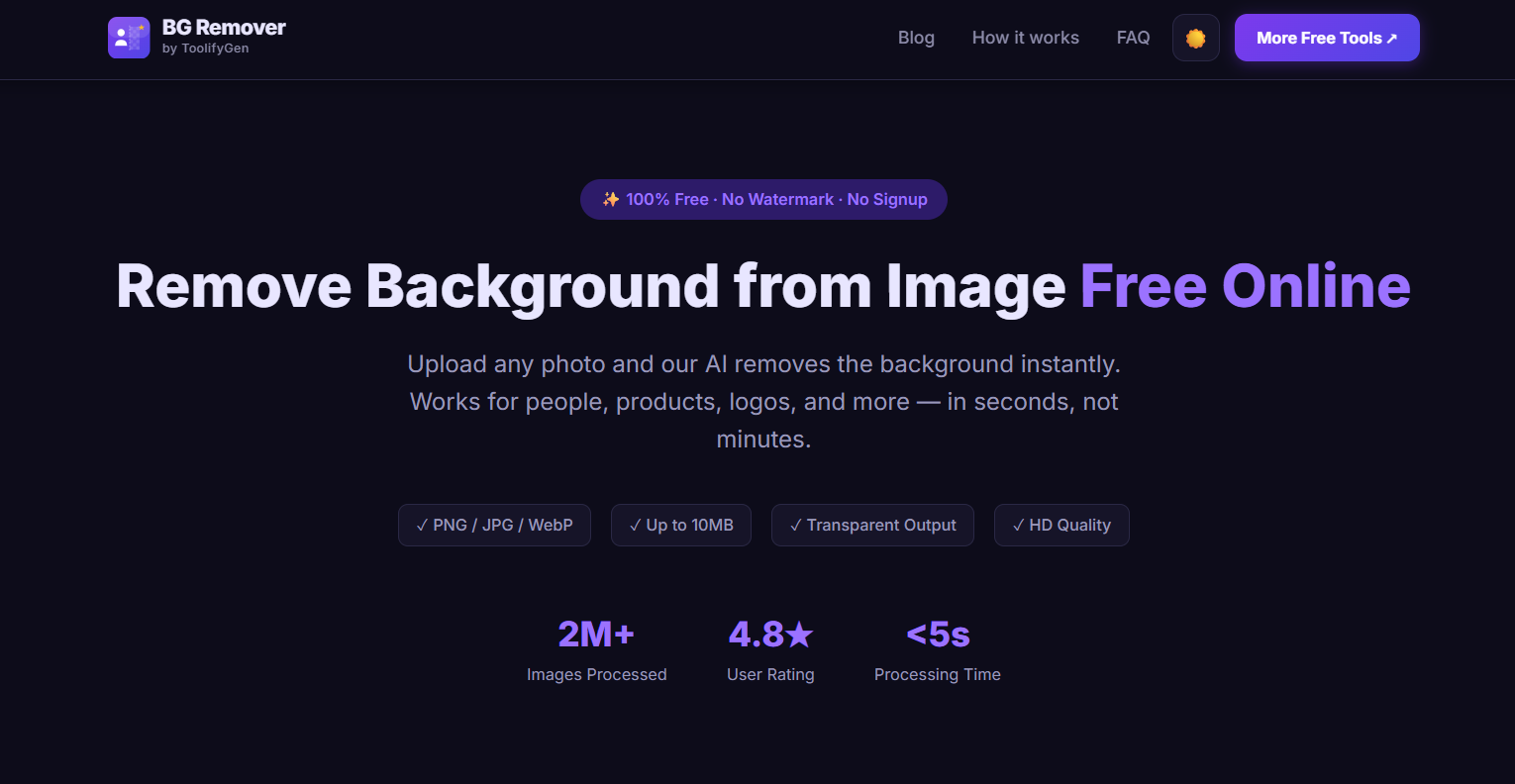The height and width of the screenshot is (784, 1515).
Task: Click the checkmark on the Up to 10MB chip
Action: tap(636, 525)
